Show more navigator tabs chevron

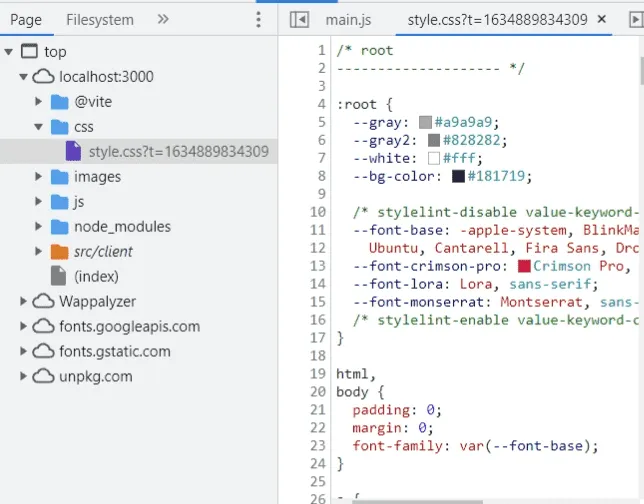(163, 19)
